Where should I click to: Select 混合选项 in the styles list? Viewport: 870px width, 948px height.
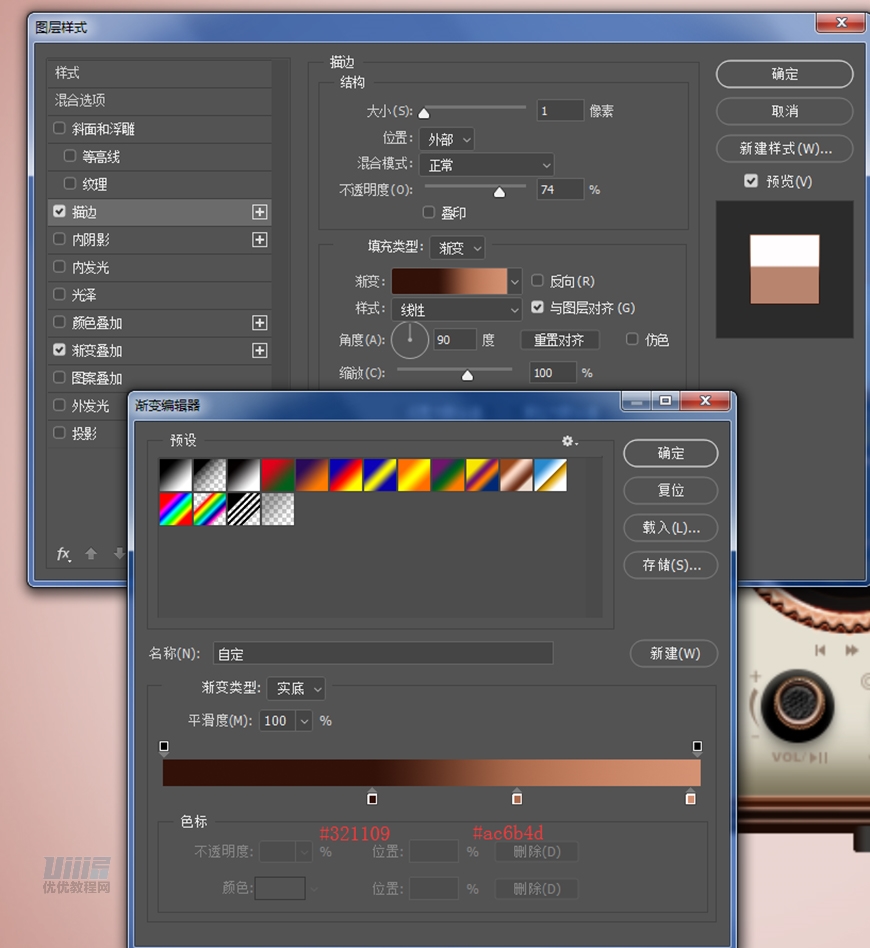[x=80, y=101]
